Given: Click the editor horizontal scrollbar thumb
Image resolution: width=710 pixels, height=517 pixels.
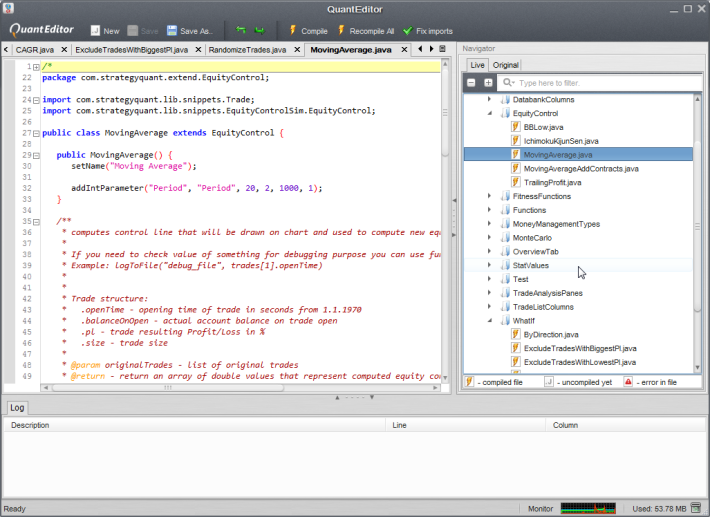Looking at the screenshot, I should 168,388.
